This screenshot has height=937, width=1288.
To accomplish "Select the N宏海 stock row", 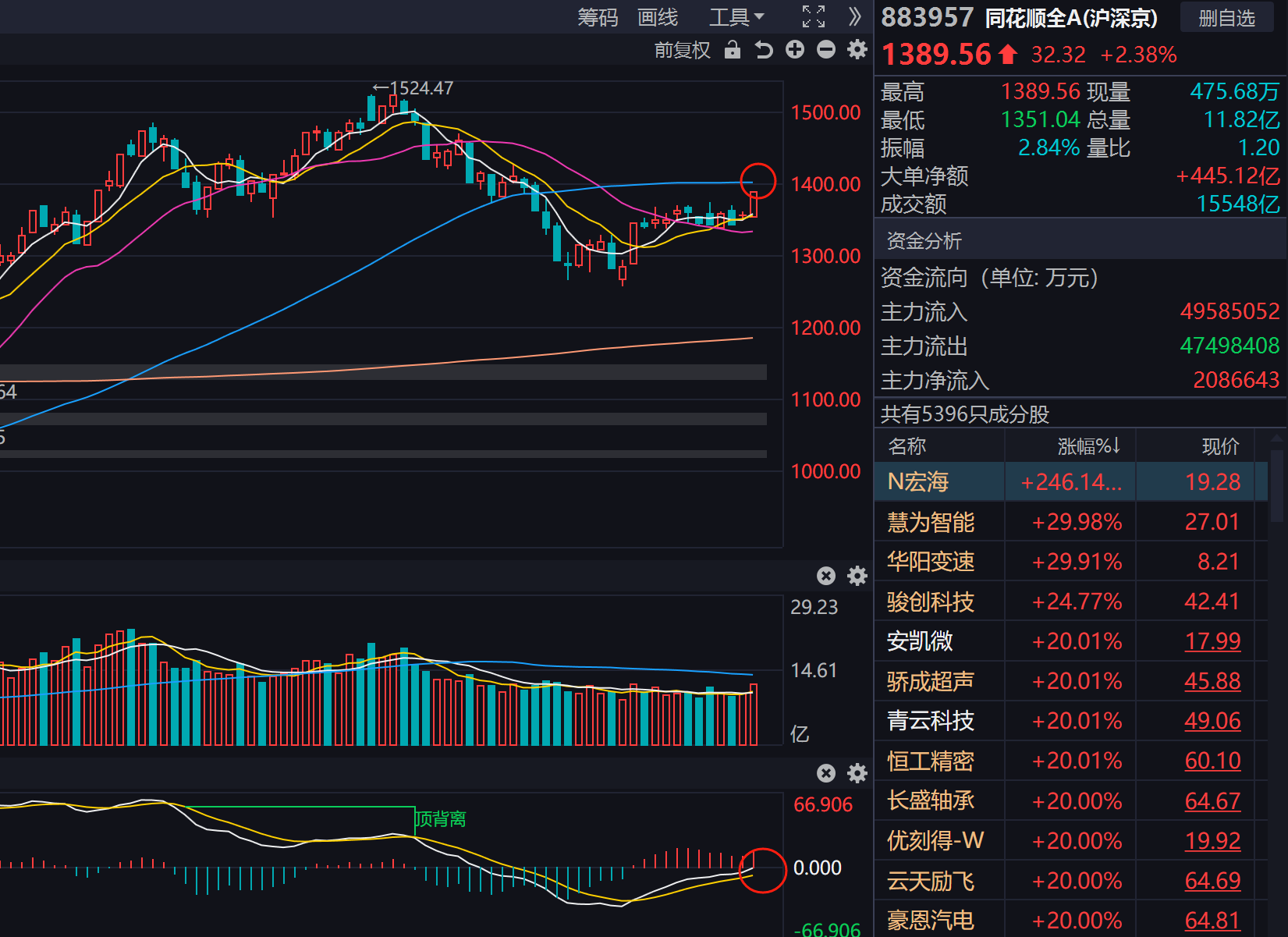I will pos(1071,481).
